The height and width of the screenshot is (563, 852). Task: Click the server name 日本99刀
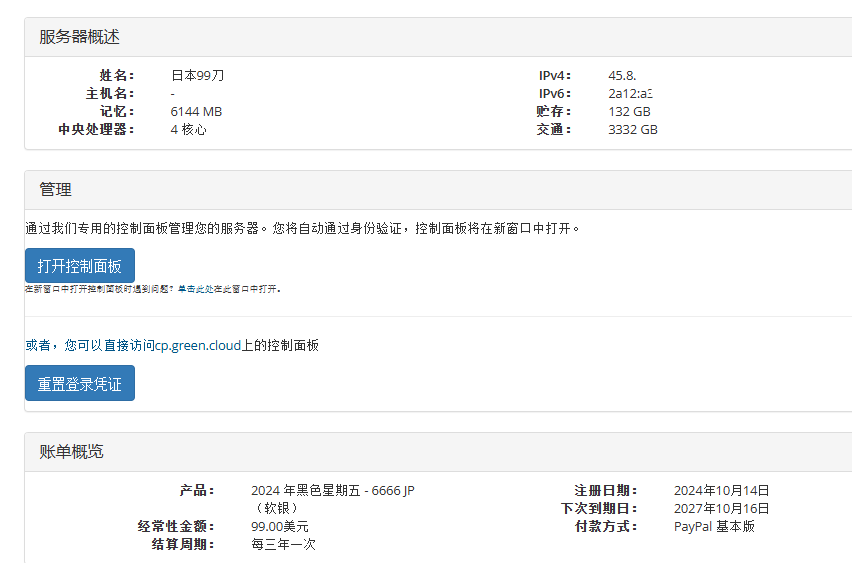(197, 75)
